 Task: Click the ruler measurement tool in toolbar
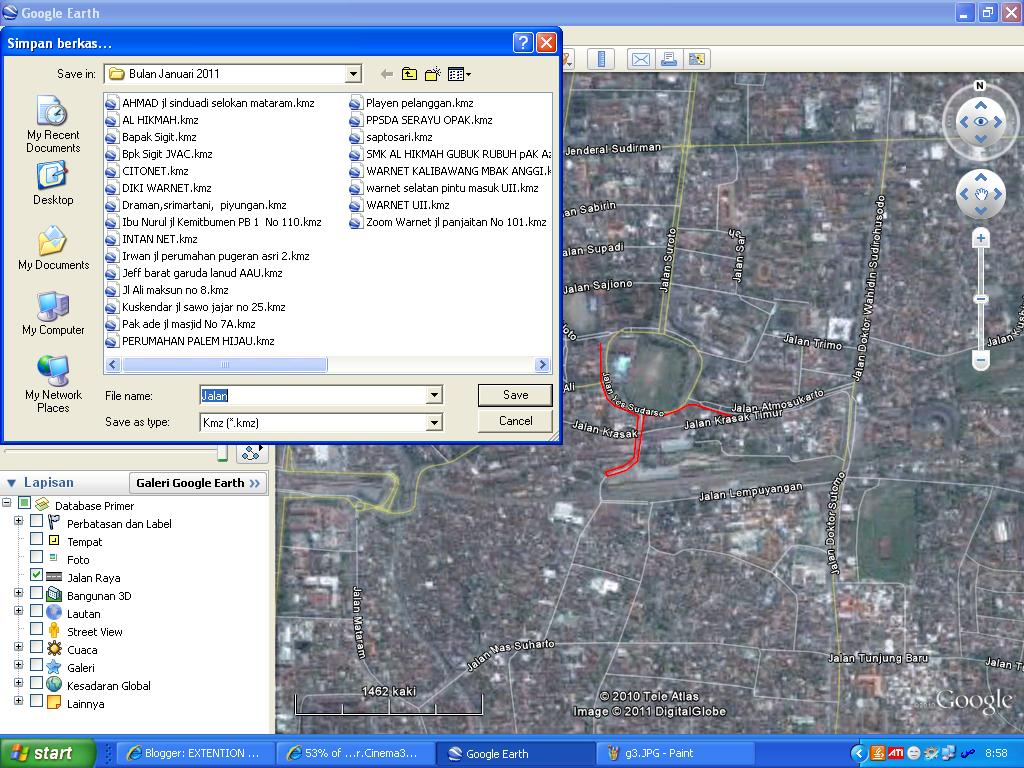601,59
